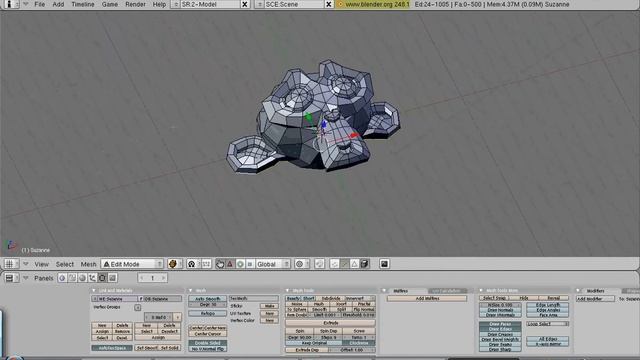Toggle Draw Faces option
Screen dimensions: 640x360
[x=500, y=324]
